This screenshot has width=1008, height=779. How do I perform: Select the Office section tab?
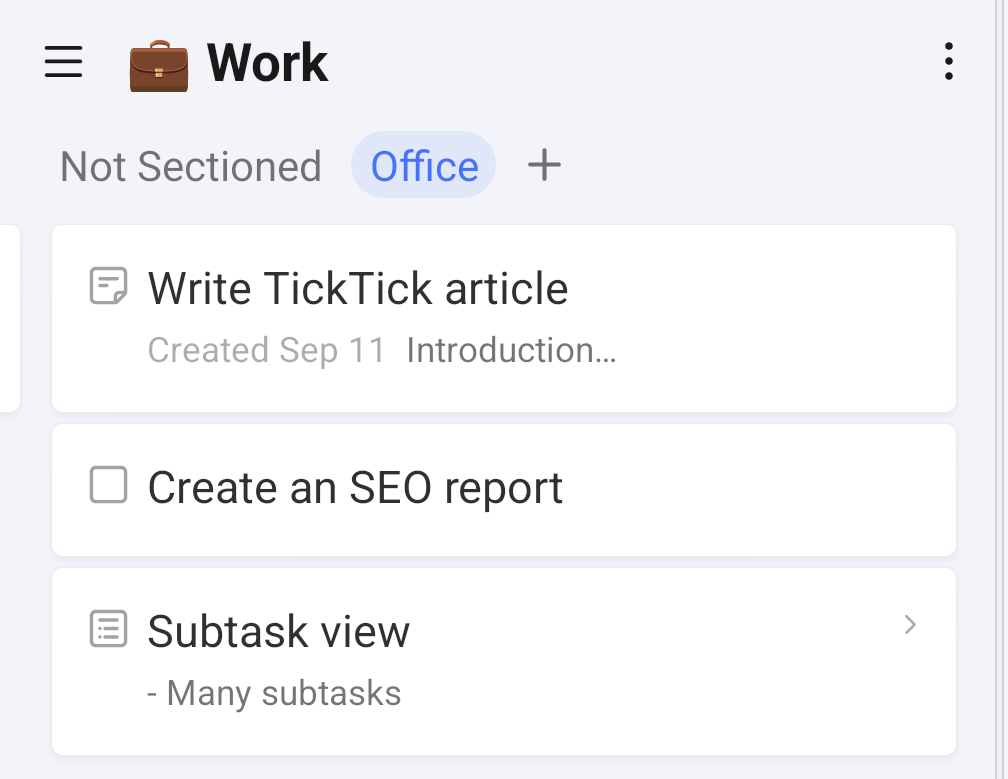(x=424, y=166)
